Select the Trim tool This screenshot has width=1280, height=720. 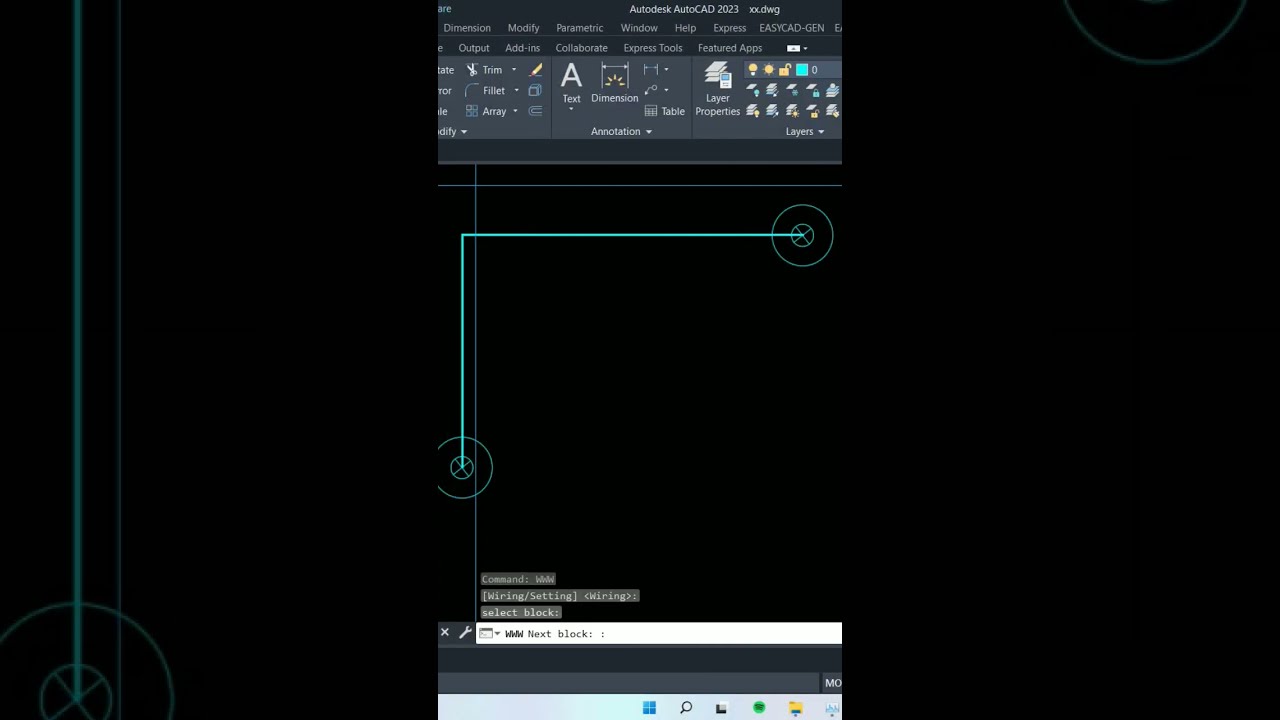(x=484, y=70)
